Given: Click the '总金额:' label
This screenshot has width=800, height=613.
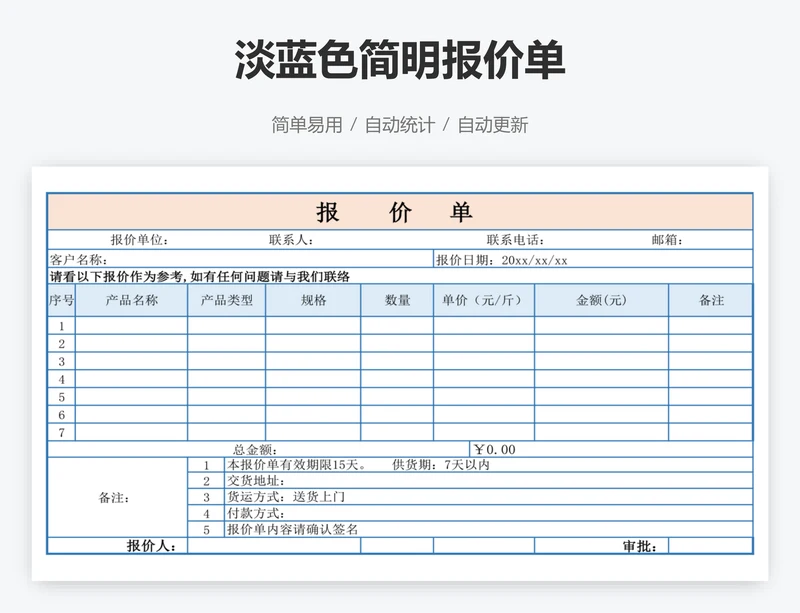Looking at the screenshot, I should point(255,450).
